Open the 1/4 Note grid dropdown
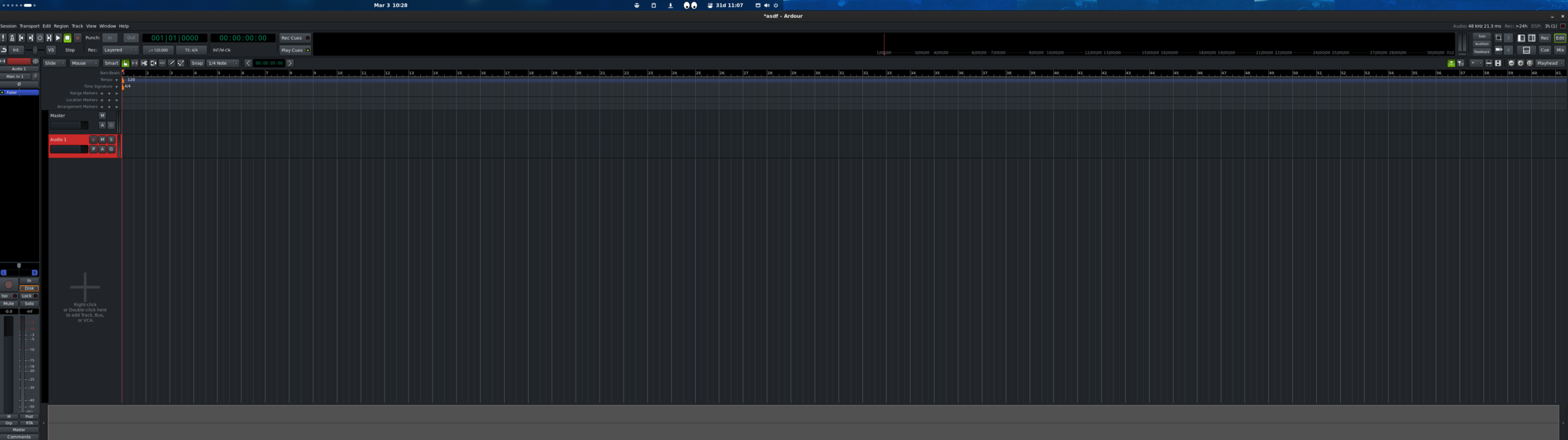 (222, 63)
